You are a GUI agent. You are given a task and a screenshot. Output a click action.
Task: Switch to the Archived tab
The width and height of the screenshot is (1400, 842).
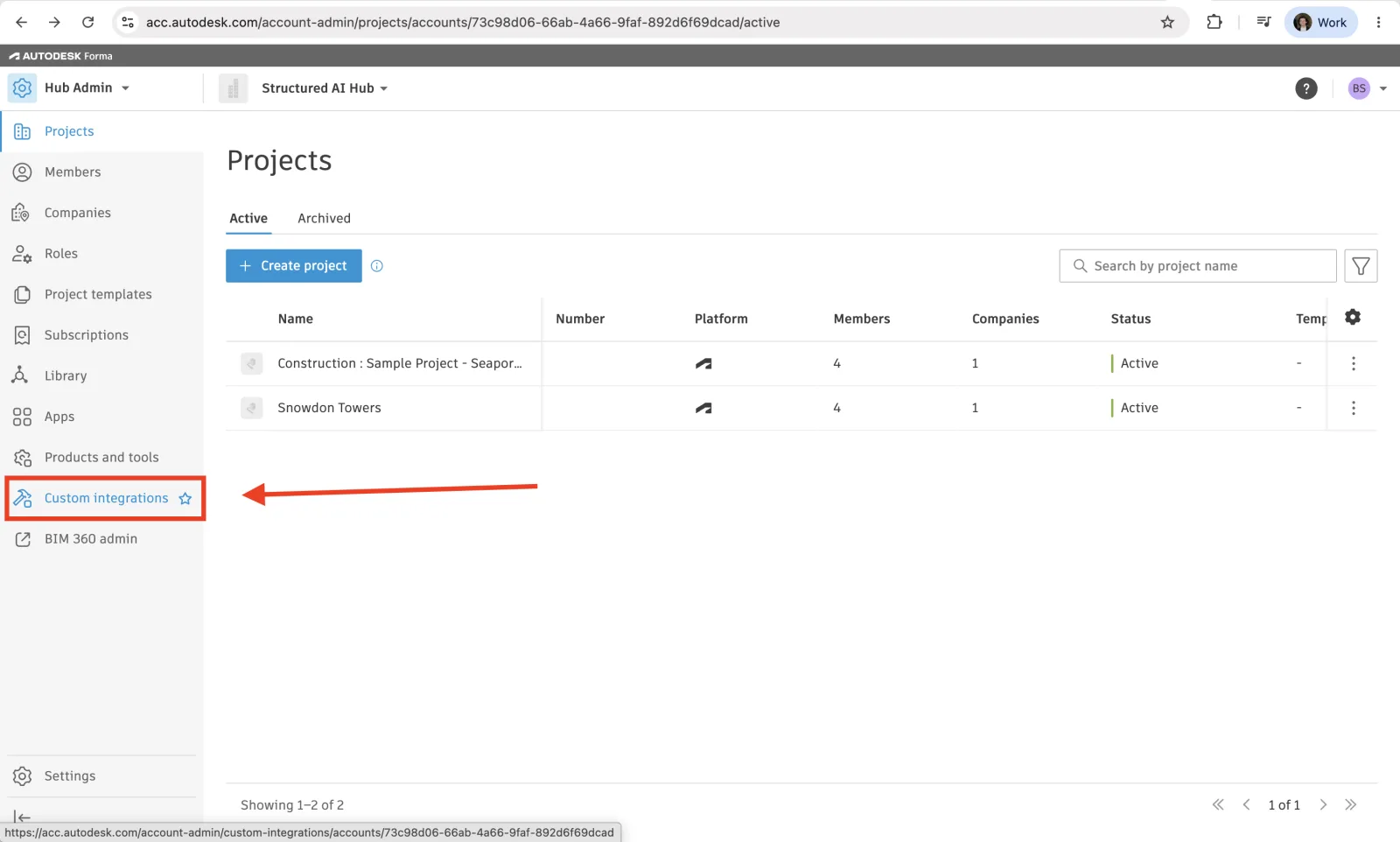[324, 219]
